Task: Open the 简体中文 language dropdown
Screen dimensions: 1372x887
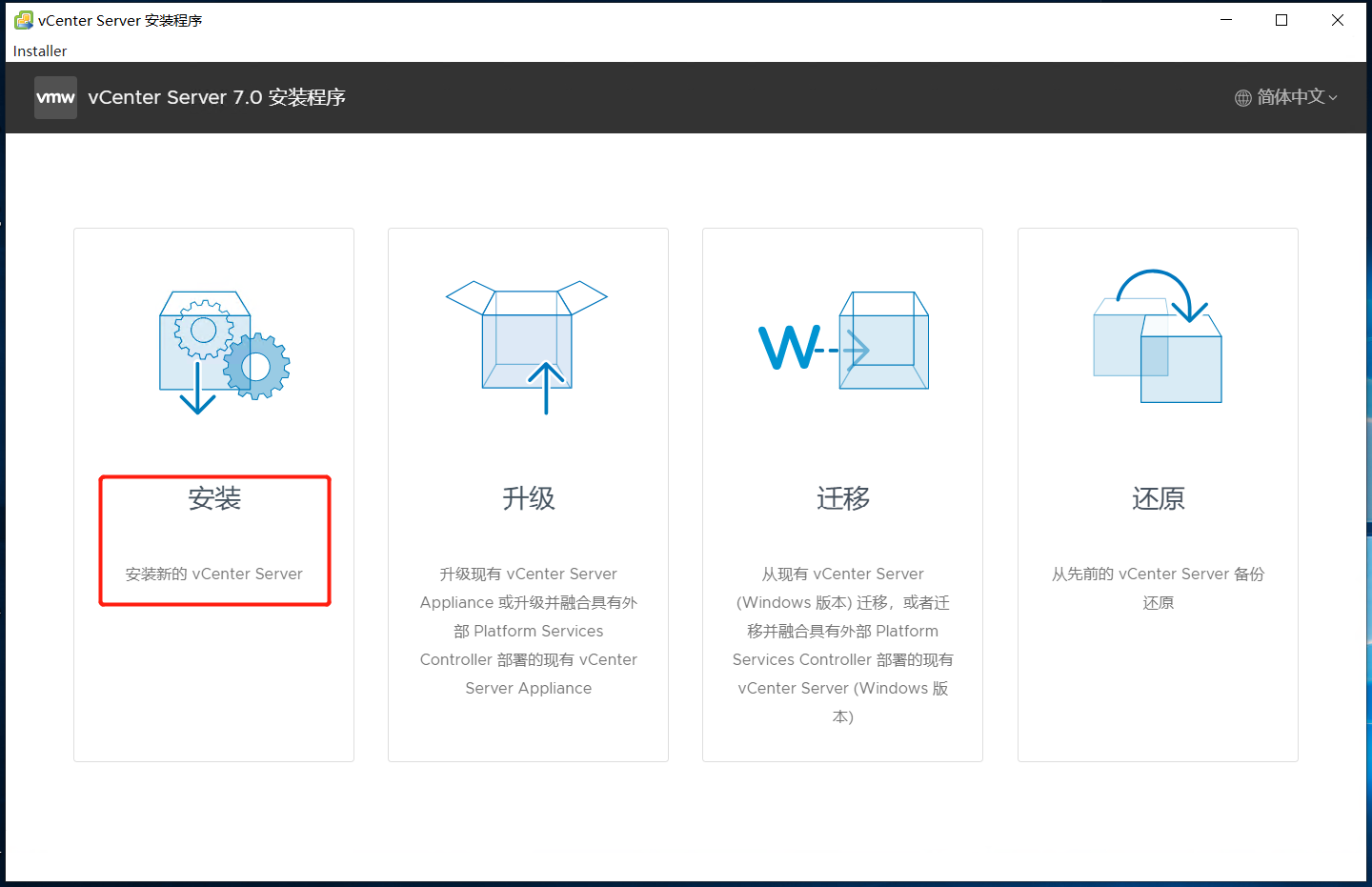Action: 1287,97
